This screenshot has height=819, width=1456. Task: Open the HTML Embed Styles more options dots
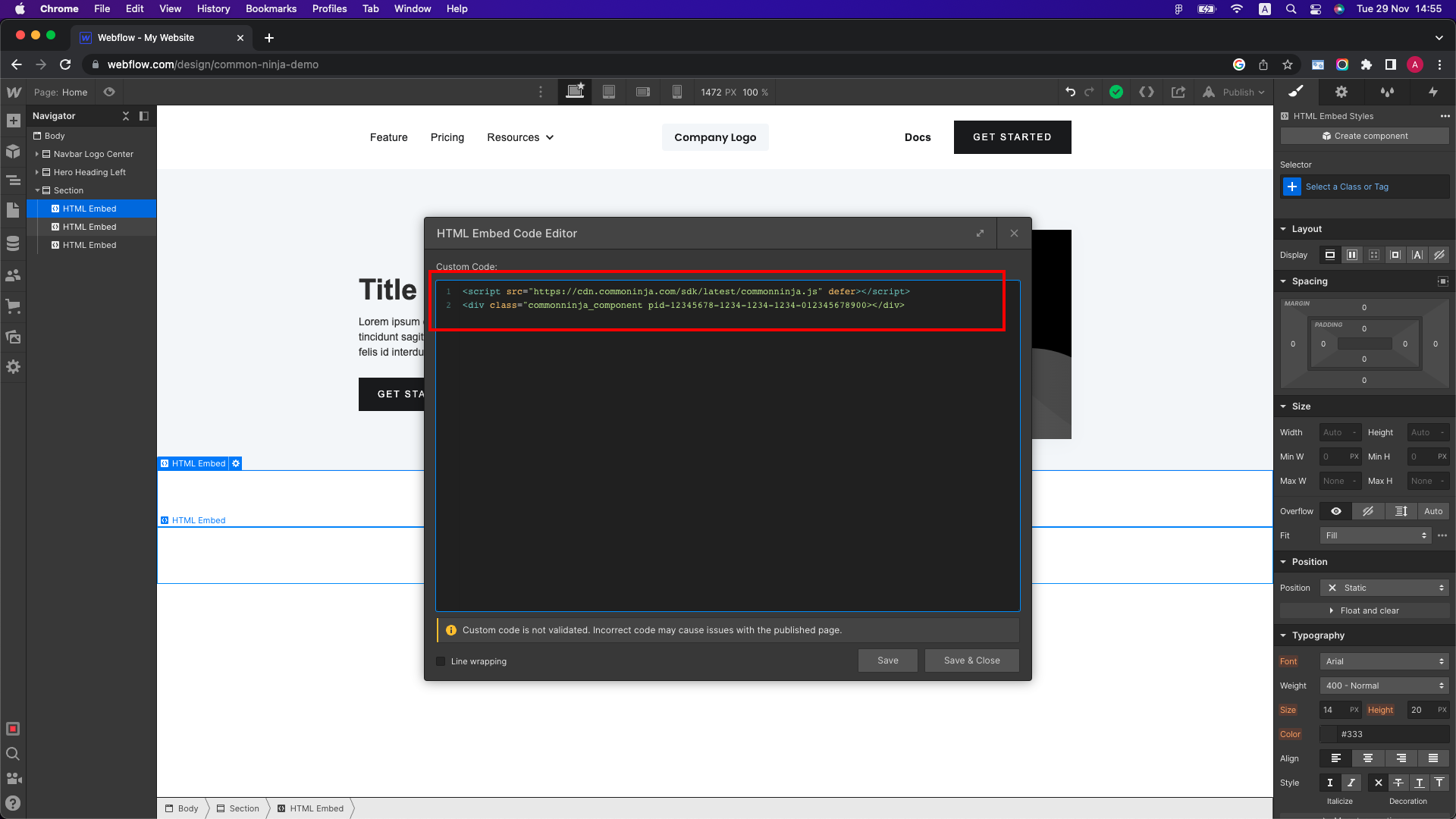[x=1445, y=116]
